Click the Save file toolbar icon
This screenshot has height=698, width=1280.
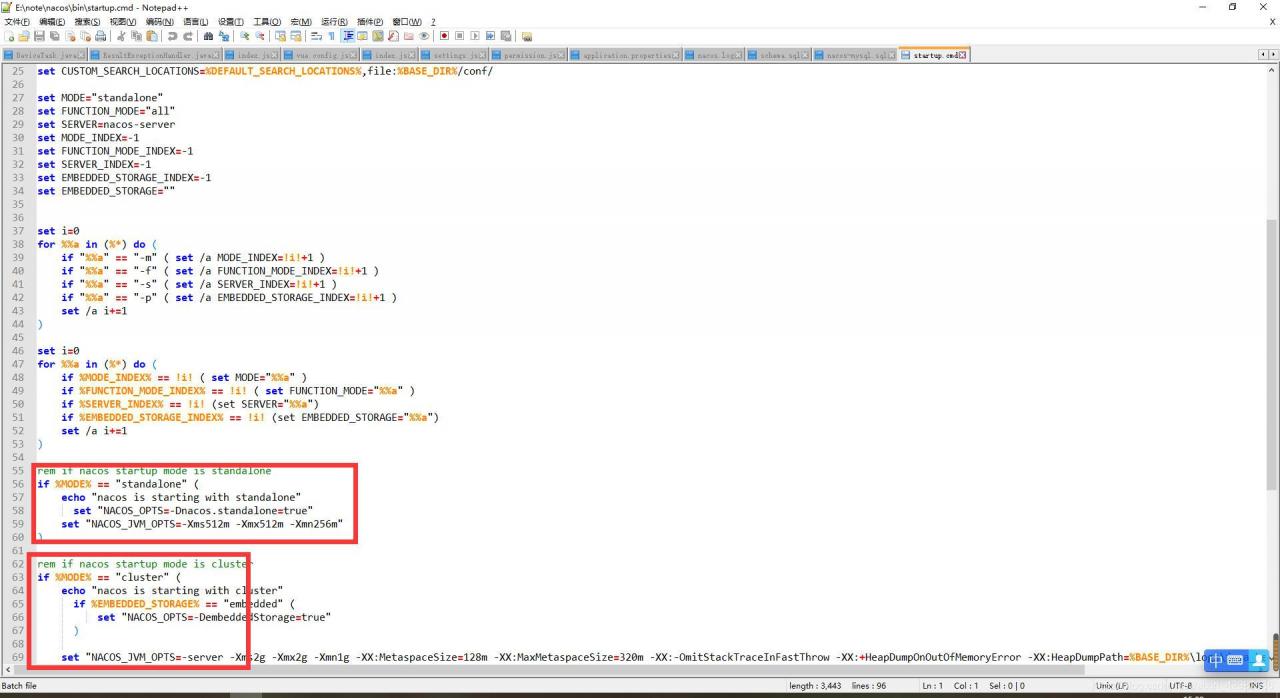(x=39, y=36)
